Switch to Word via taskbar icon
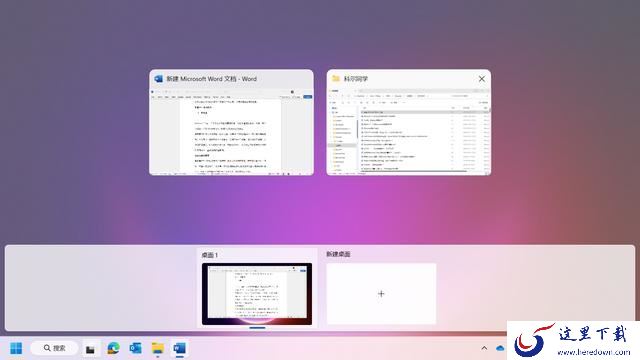Viewport: 640px width, 360px height. 180,348
